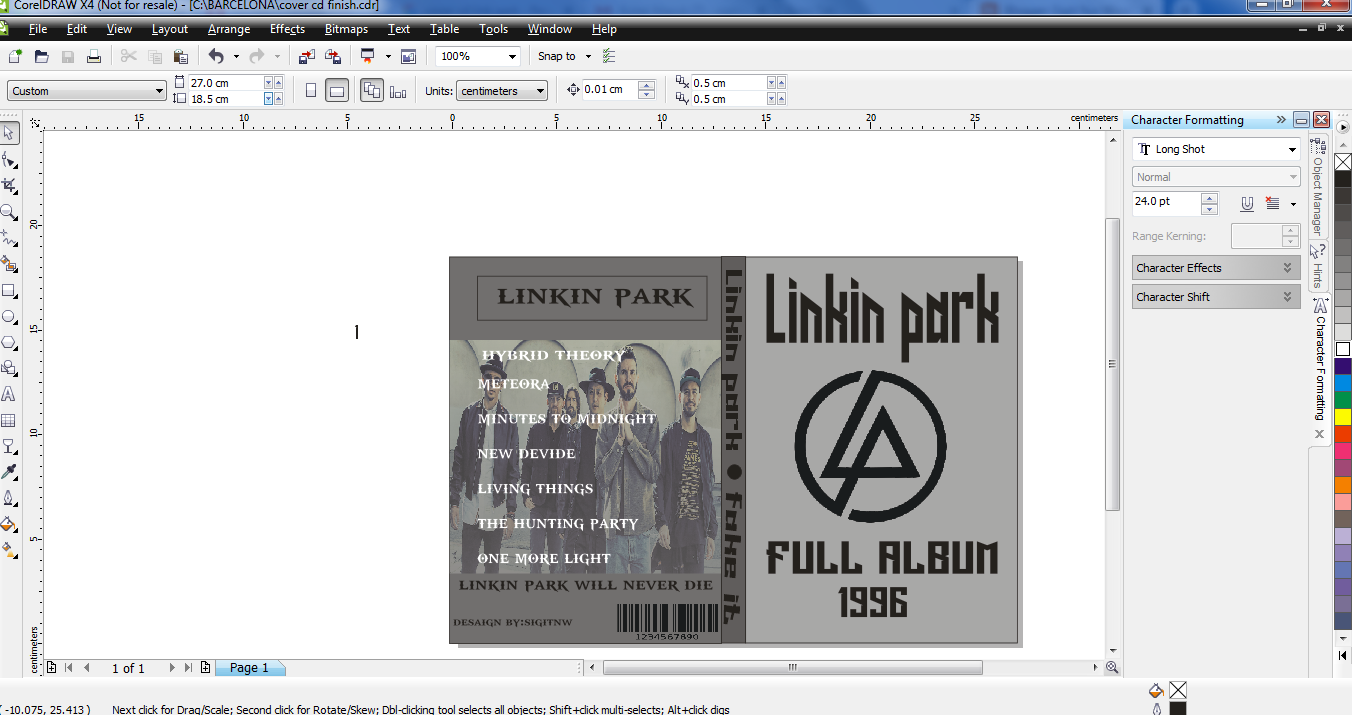Open the Welcome screen icon

pyautogui.click(x=408, y=56)
